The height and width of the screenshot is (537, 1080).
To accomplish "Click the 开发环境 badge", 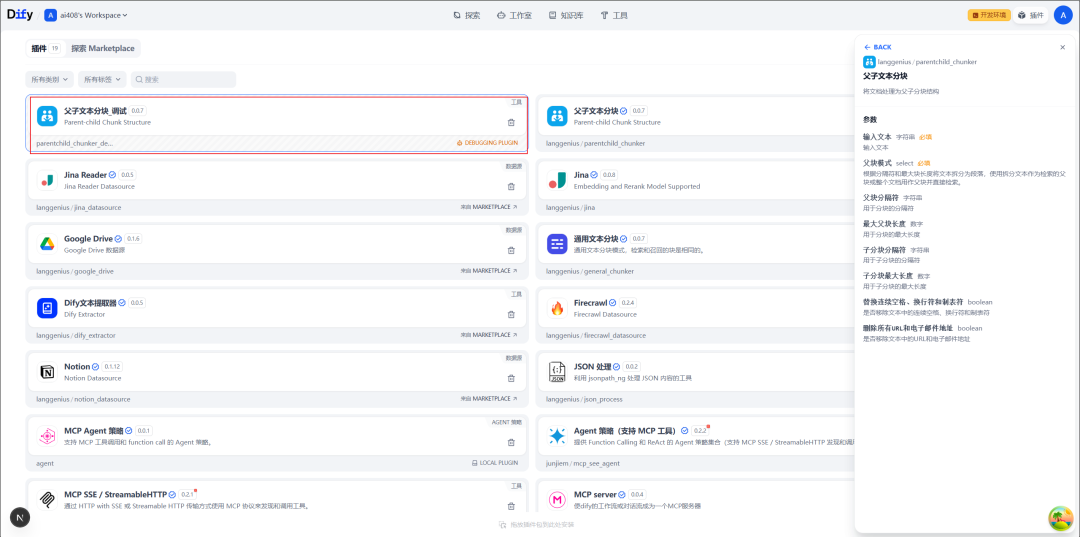I will (x=989, y=15).
